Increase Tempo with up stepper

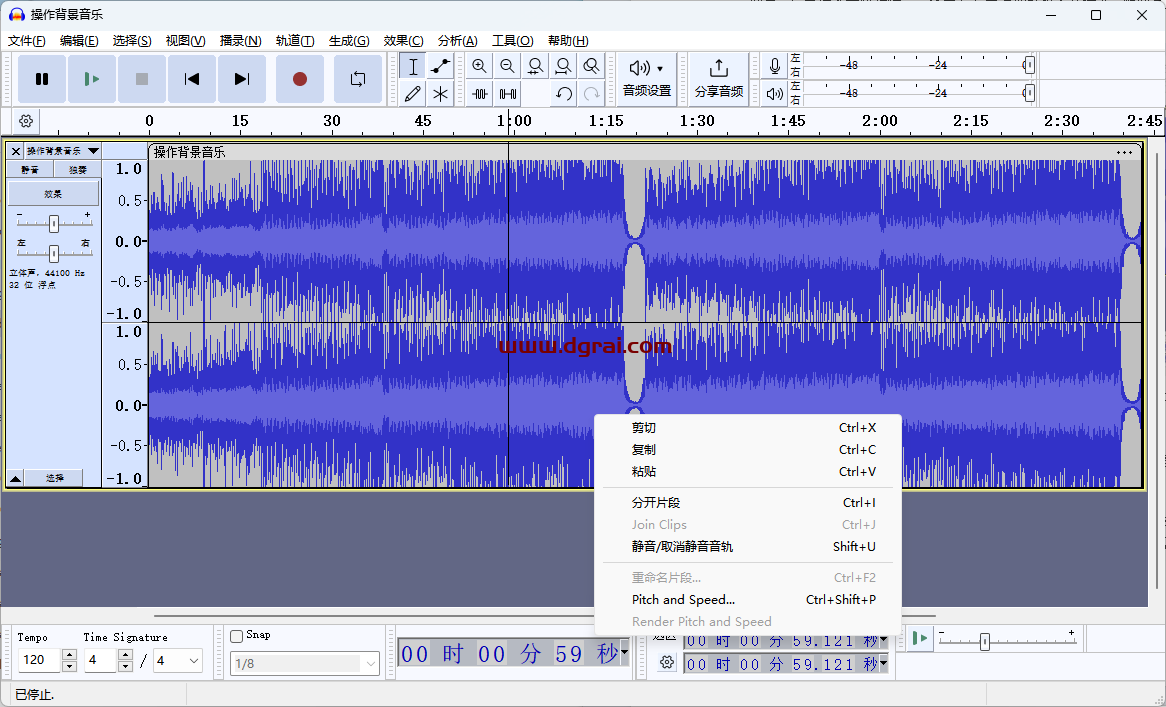coord(69,654)
